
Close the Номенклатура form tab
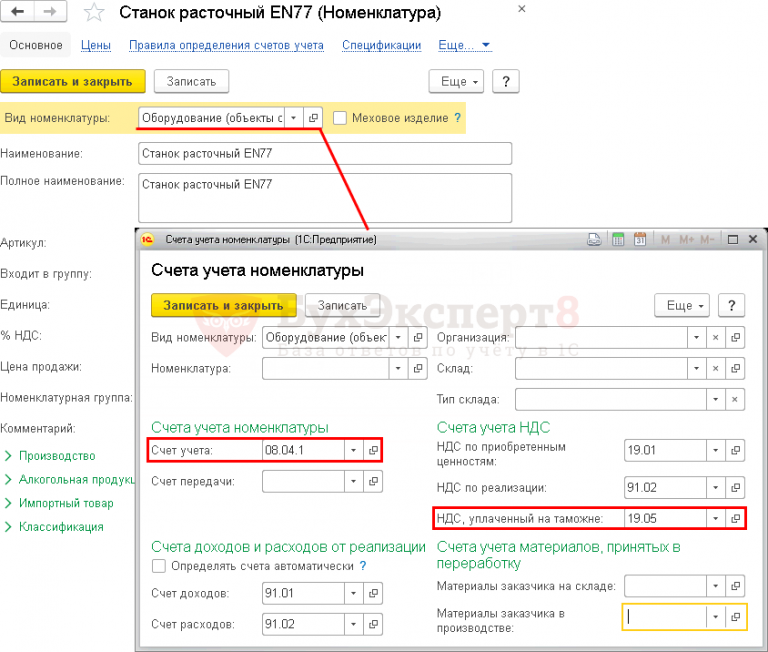(522, 9)
